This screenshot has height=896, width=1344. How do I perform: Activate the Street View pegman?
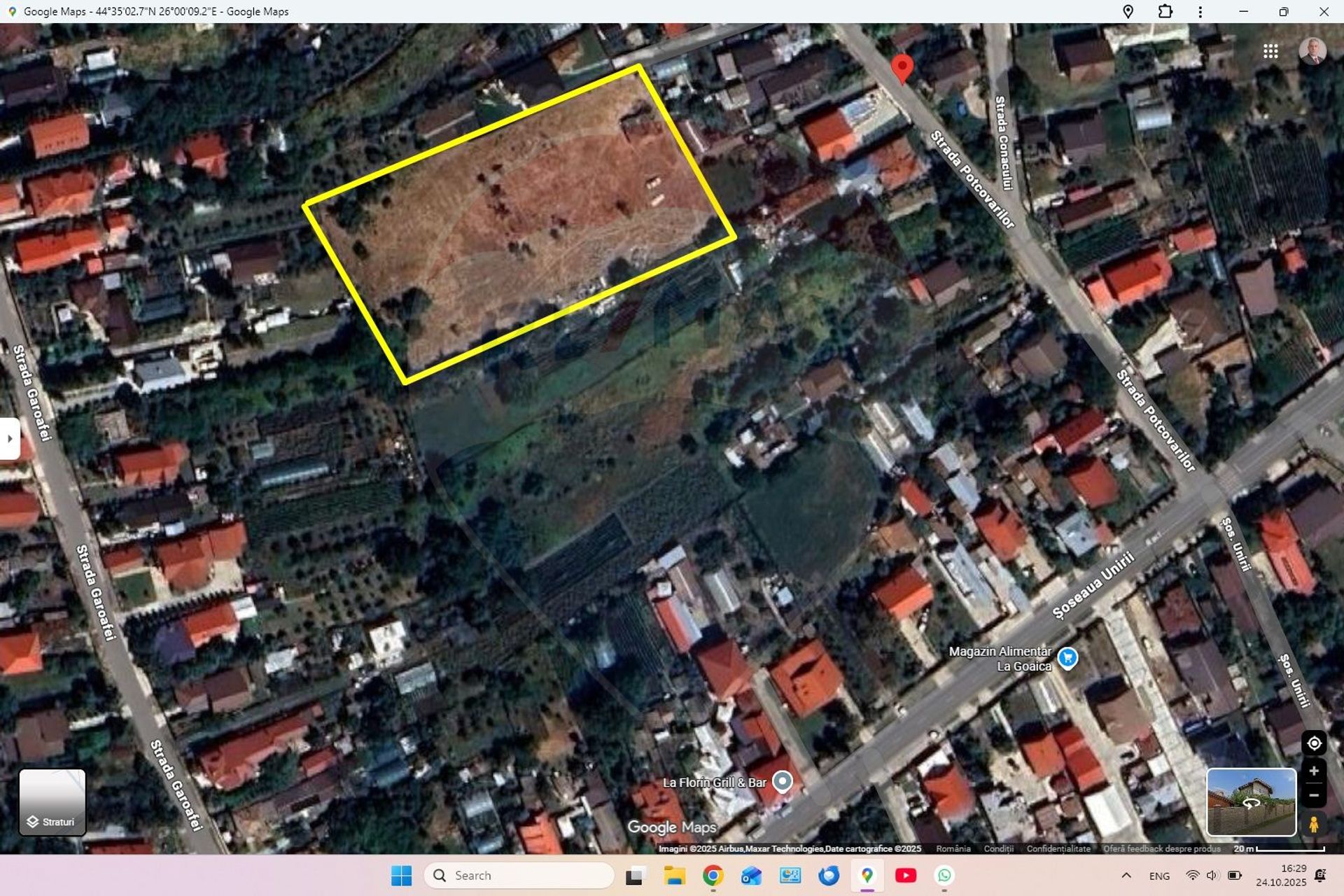(1314, 824)
